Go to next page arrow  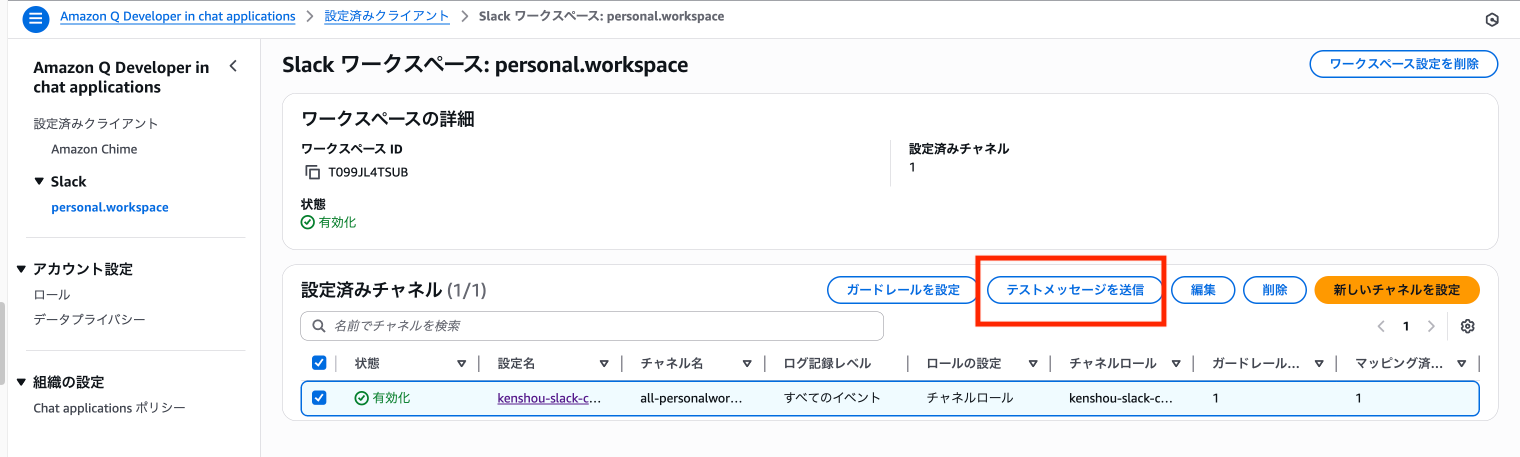coord(1431,326)
